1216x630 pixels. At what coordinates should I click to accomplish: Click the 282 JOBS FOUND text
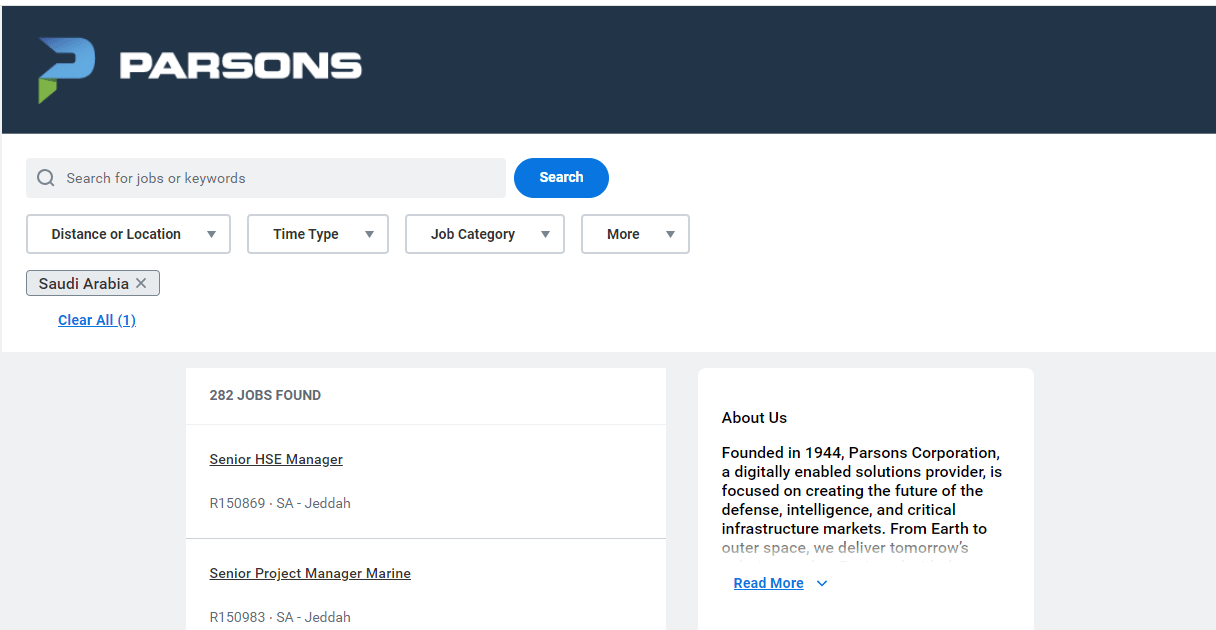(x=265, y=395)
